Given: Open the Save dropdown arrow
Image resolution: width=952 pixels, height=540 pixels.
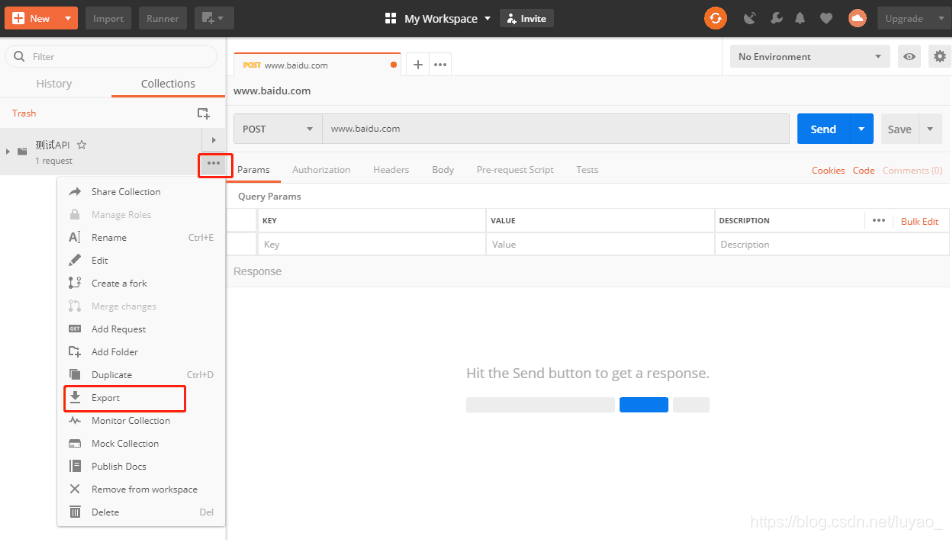Looking at the screenshot, I should pos(930,129).
